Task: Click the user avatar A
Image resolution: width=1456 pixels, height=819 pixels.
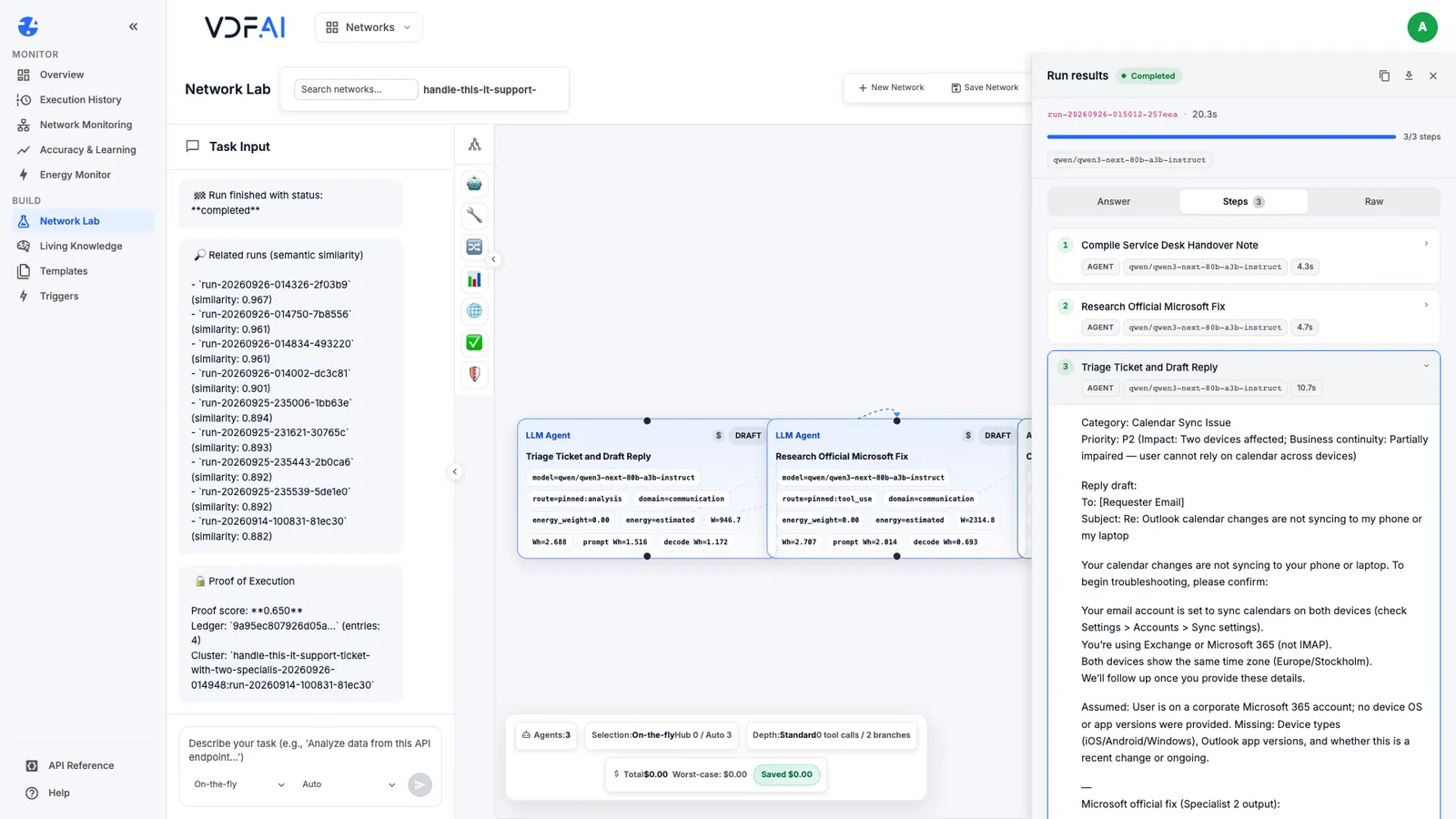Action: (1422, 27)
